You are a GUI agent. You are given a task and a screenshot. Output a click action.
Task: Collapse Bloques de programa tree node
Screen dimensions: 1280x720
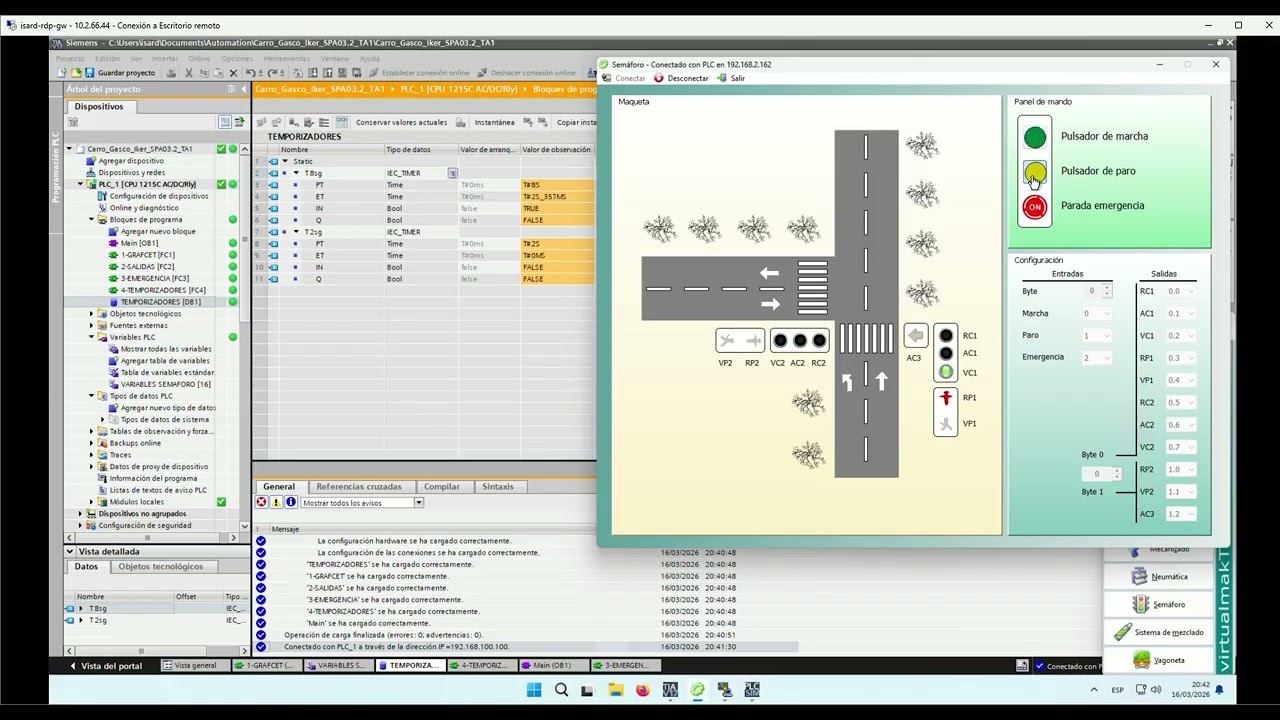point(91,220)
